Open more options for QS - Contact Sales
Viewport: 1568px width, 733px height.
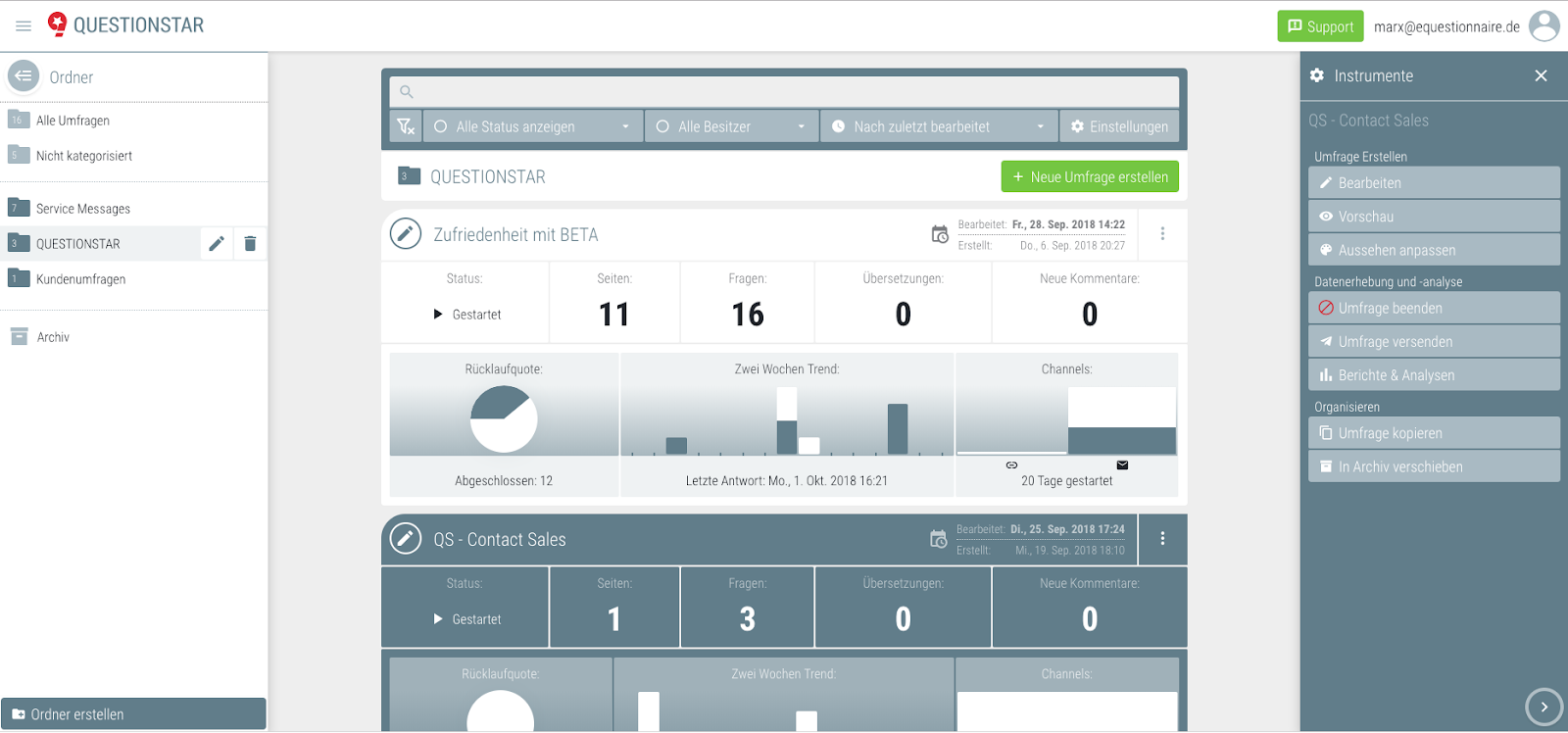click(x=1162, y=538)
